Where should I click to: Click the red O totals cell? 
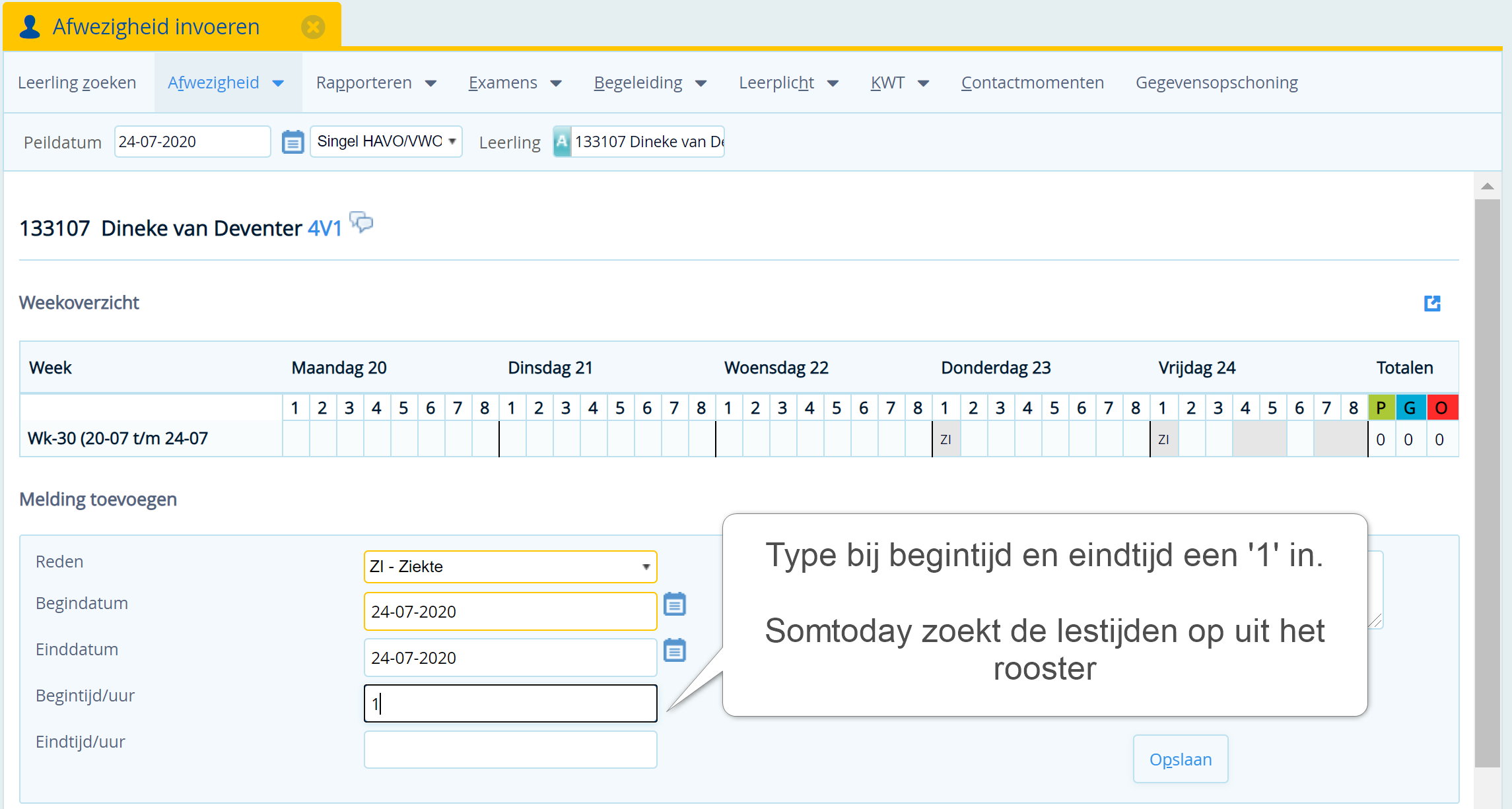click(1441, 408)
